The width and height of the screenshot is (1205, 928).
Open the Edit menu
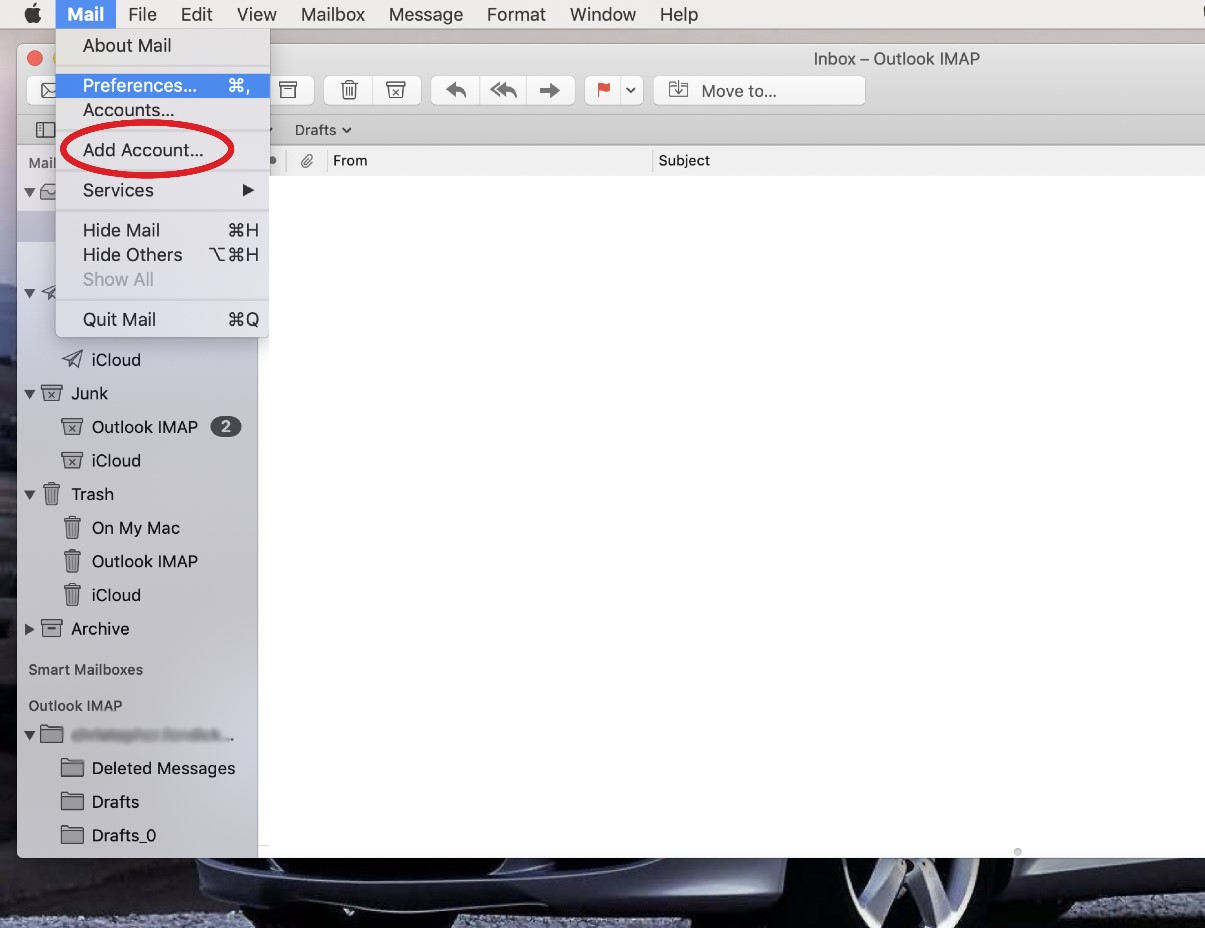pyautogui.click(x=197, y=14)
